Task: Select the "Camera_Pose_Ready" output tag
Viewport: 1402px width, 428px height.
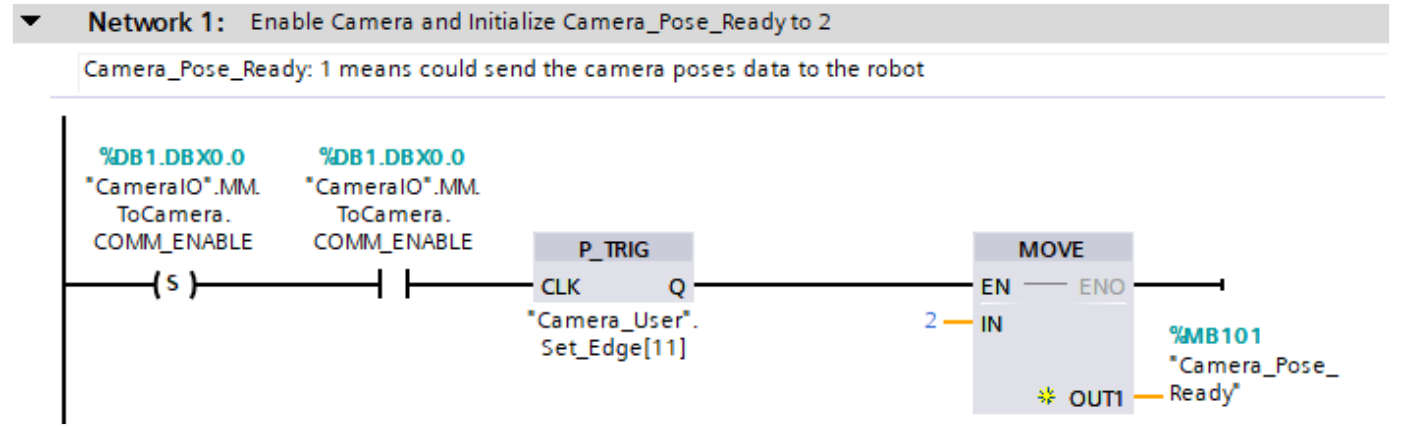Action: click(1252, 377)
